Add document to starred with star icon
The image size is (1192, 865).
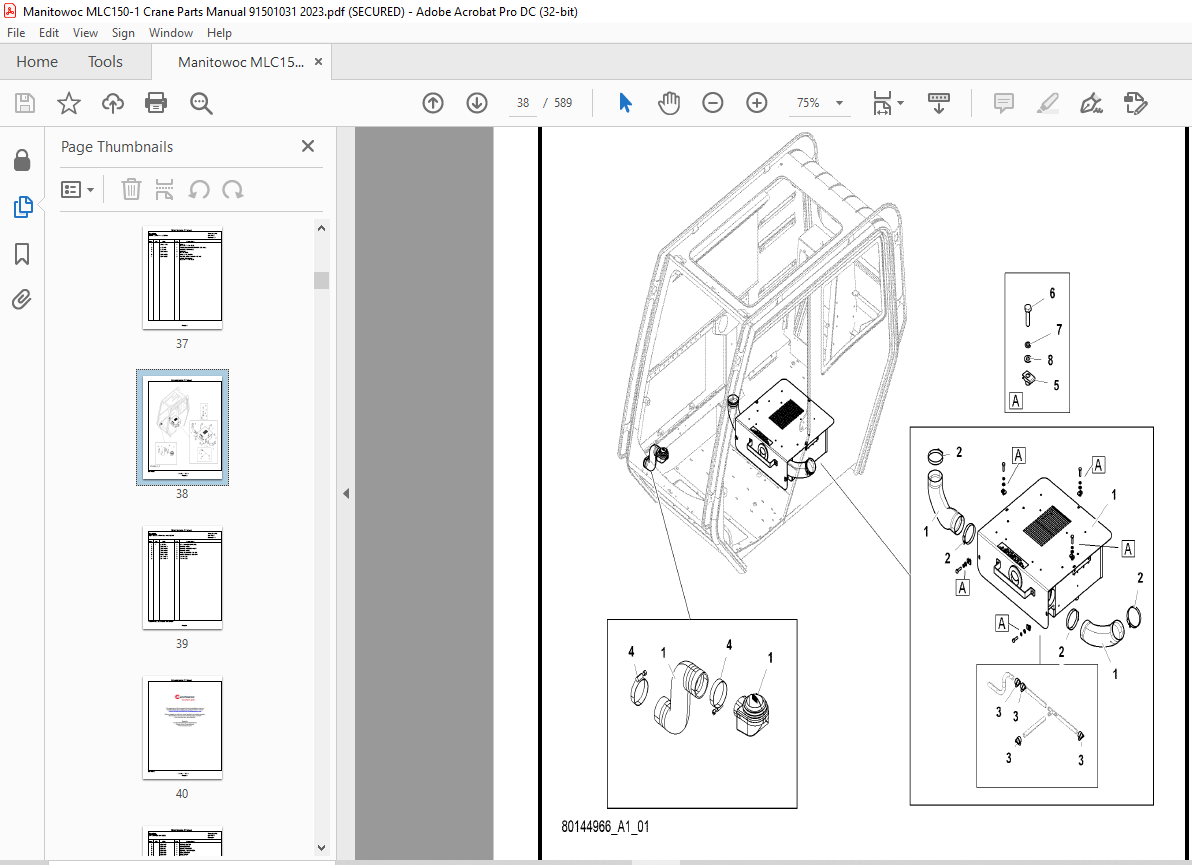click(69, 103)
